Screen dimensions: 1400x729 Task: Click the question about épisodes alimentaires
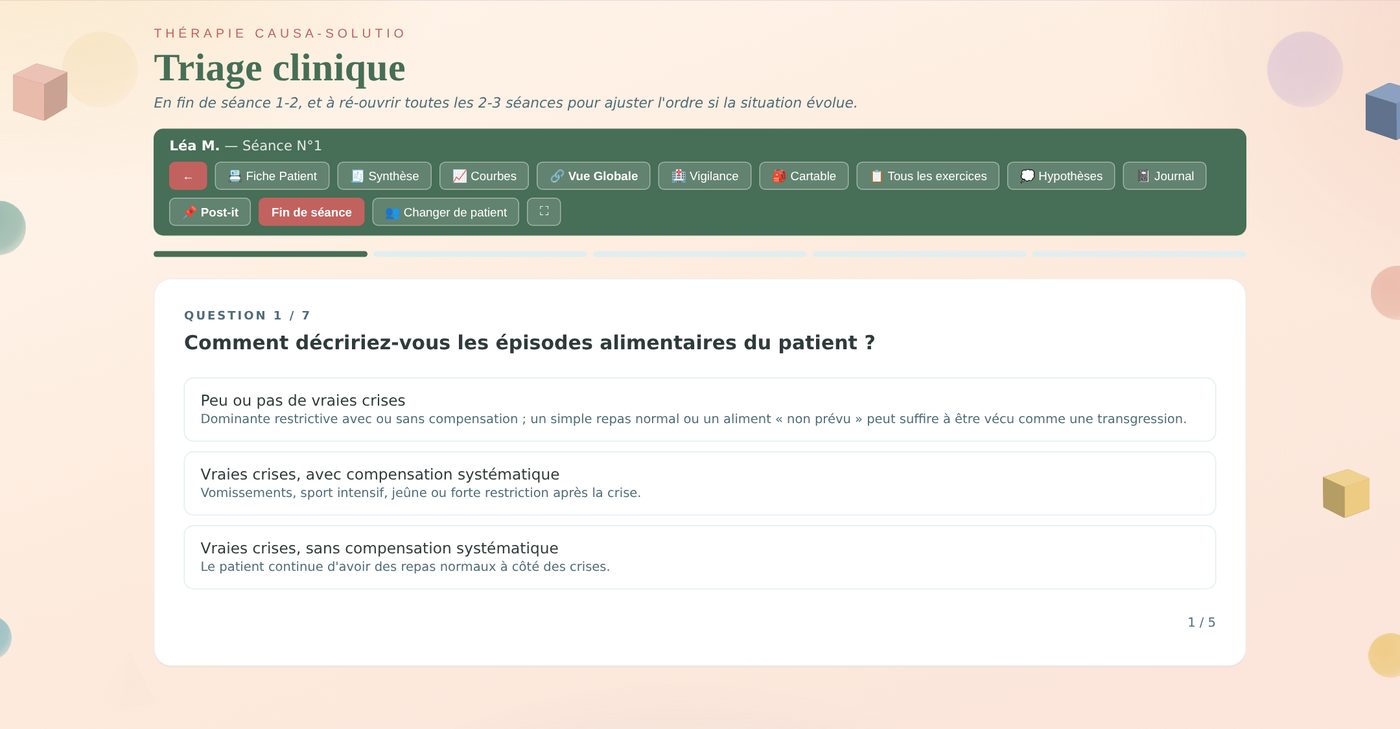[530, 342]
